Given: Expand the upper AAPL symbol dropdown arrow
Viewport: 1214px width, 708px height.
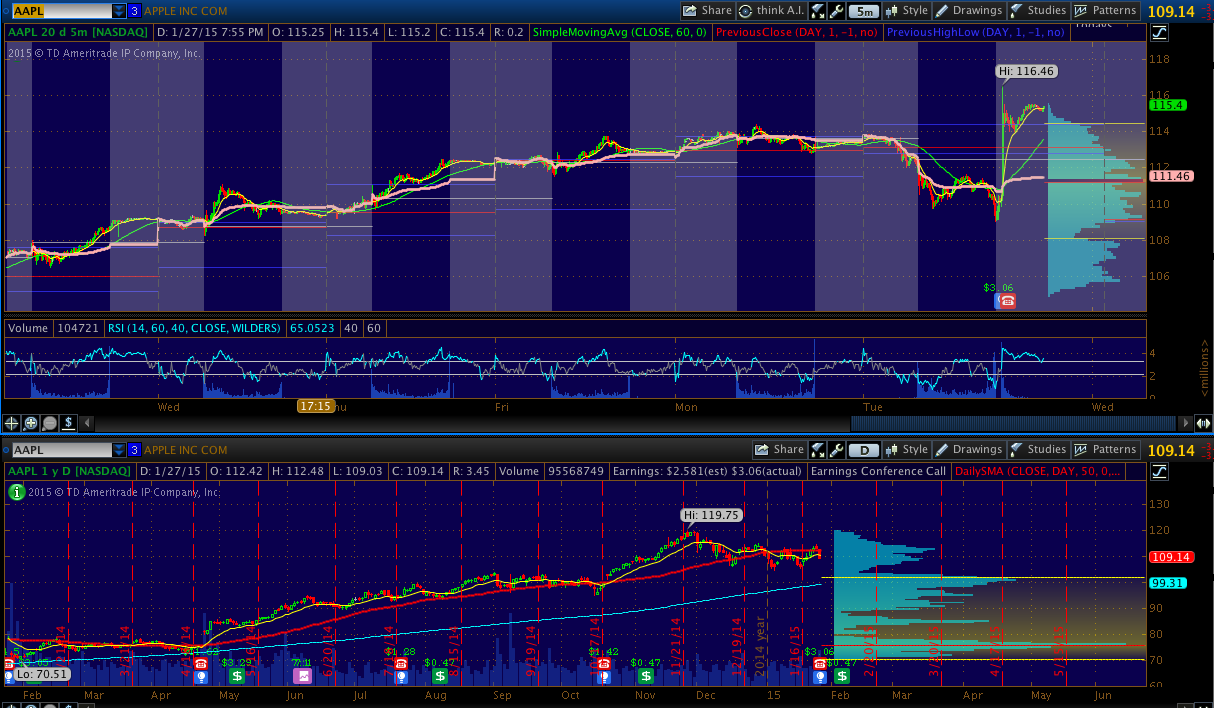Looking at the screenshot, I should pyautogui.click(x=119, y=11).
